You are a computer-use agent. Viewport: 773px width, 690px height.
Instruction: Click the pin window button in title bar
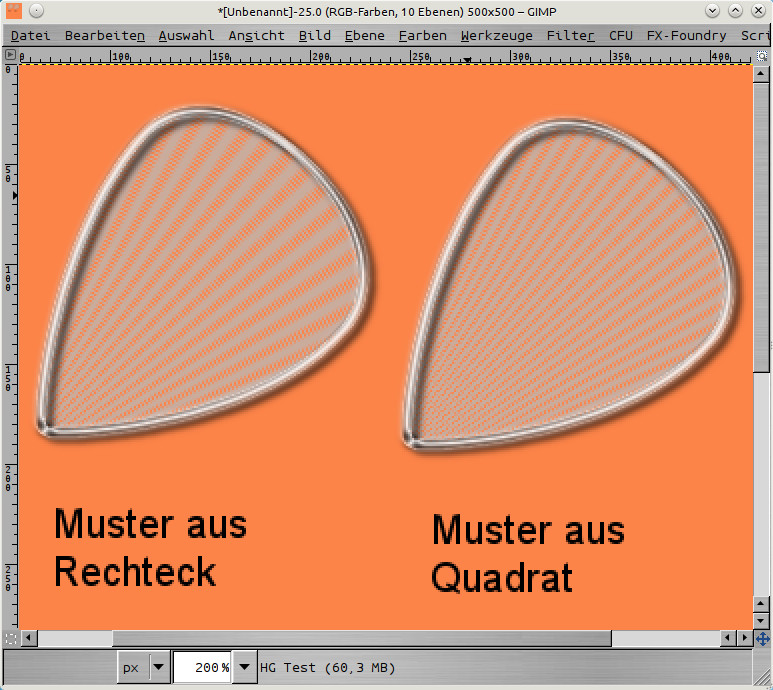pos(36,10)
